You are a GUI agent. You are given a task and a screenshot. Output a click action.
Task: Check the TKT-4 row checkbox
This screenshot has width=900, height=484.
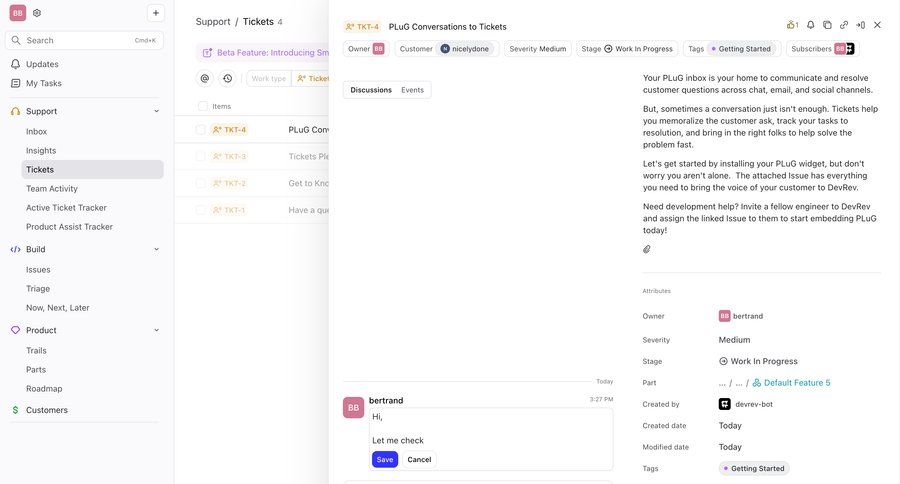[x=200, y=130]
